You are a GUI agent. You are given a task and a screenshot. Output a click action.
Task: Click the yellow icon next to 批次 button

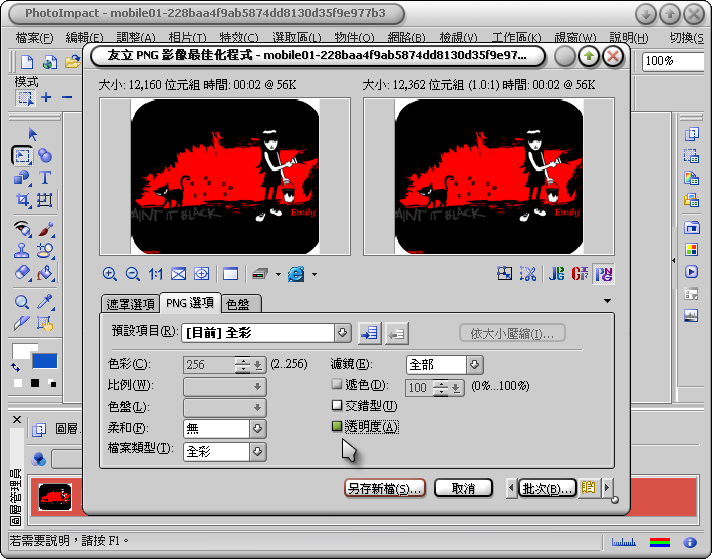pyautogui.click(x=588, y=488)
